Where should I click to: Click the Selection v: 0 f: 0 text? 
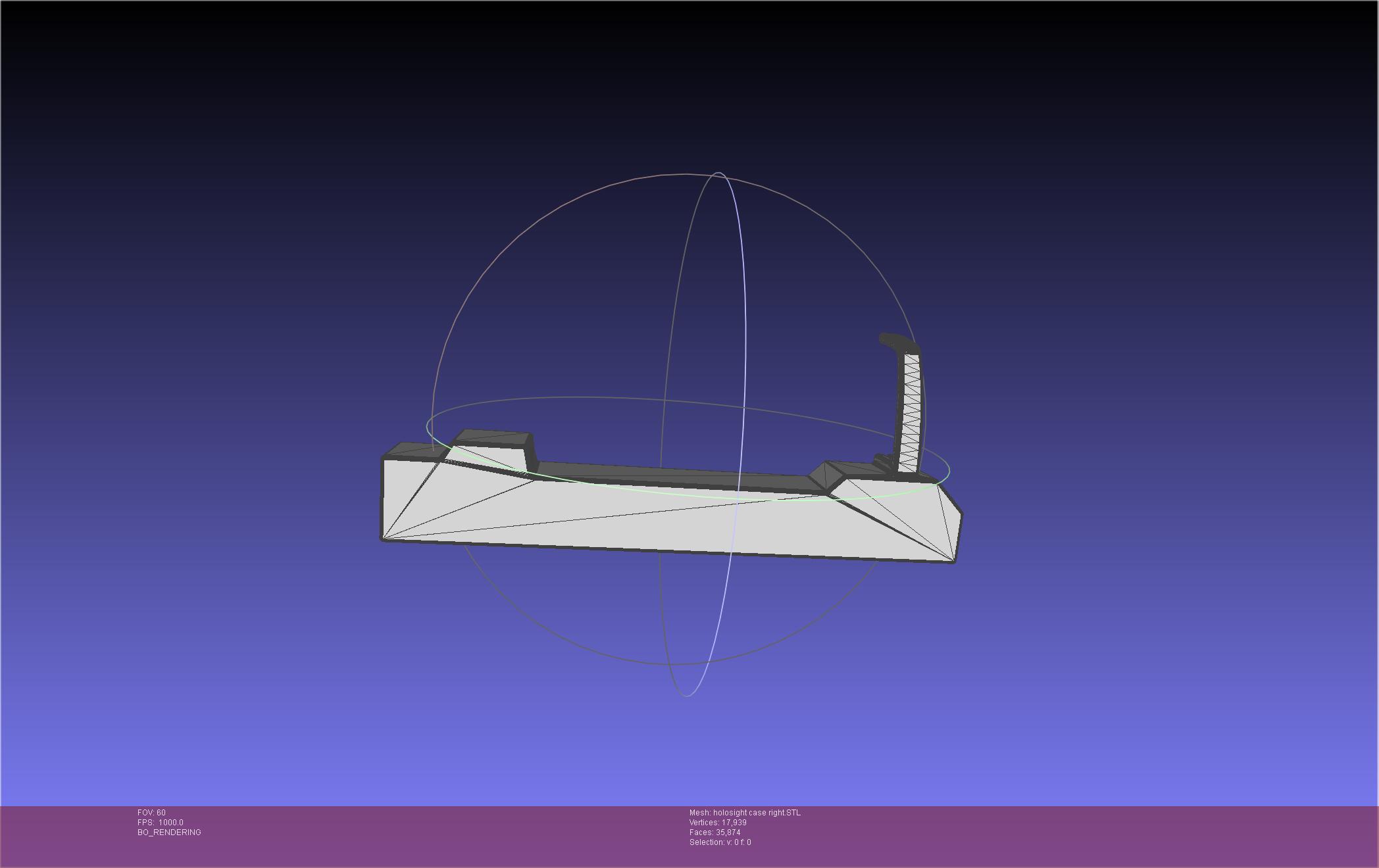click(720, 842)
